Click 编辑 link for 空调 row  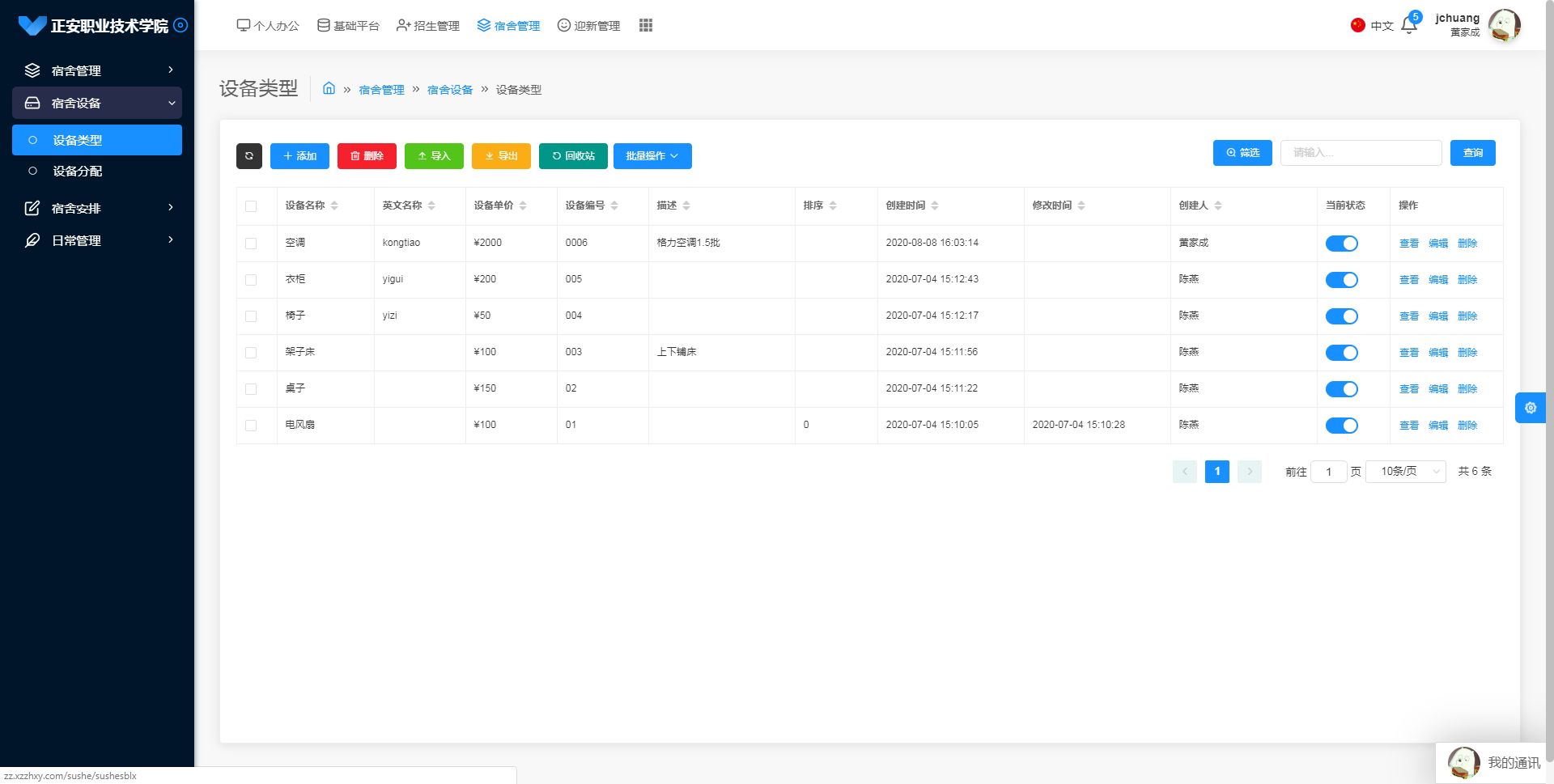point(1438,244)
